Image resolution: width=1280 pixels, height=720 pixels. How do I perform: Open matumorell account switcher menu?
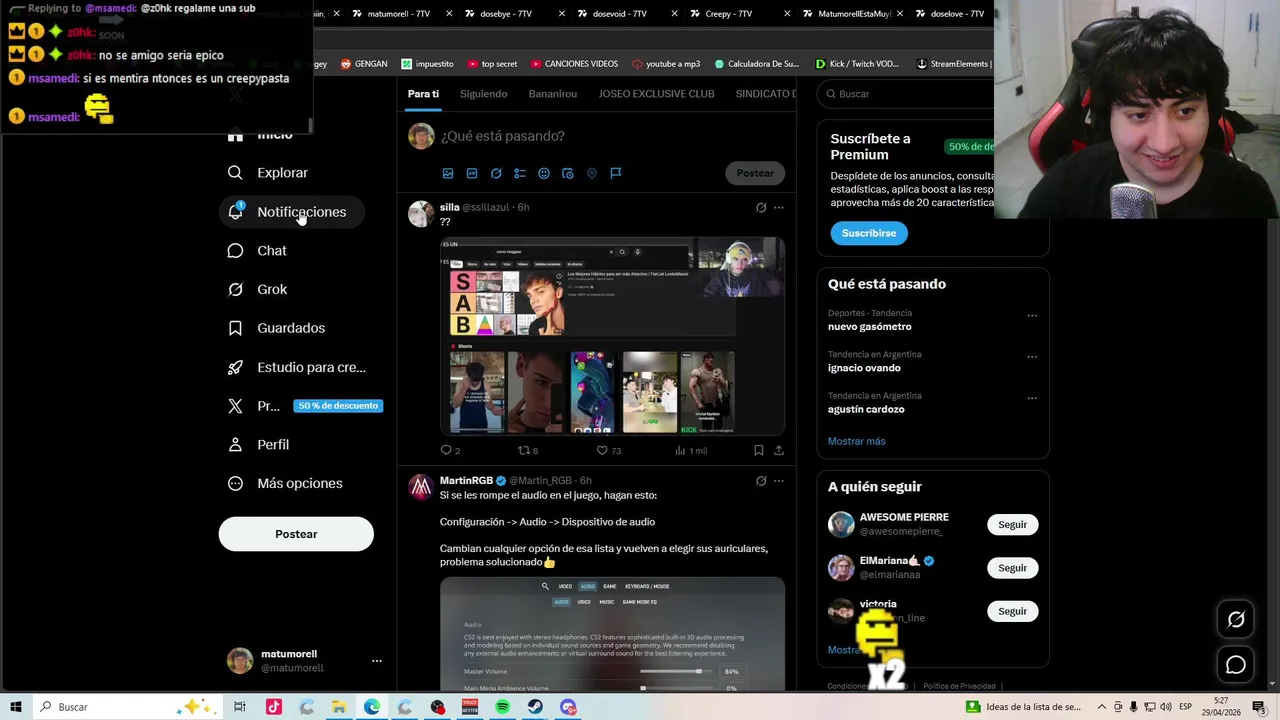376,661
